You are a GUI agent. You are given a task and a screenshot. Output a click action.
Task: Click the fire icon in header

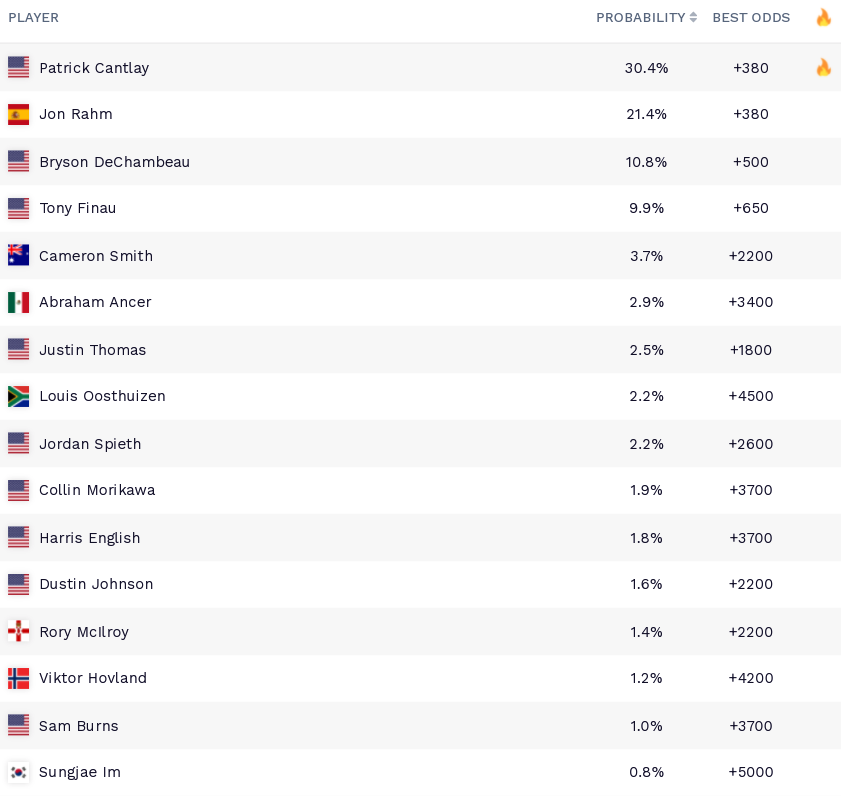click(x=823, y=17)
